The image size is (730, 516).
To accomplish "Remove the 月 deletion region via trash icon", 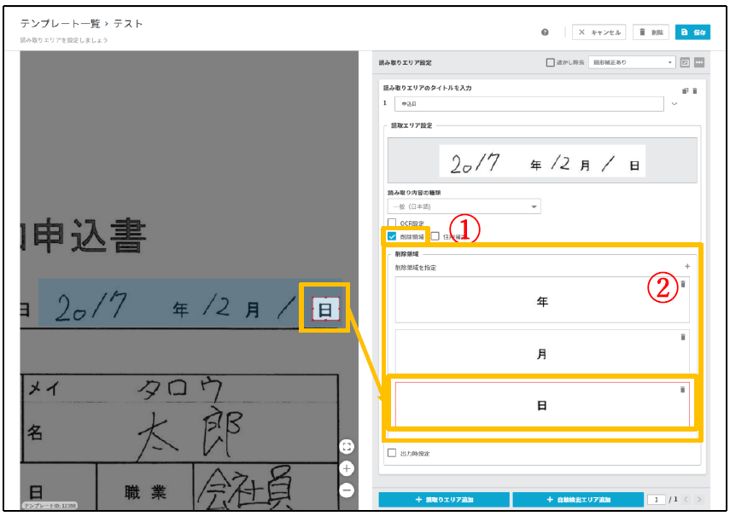I will point(683,337).
